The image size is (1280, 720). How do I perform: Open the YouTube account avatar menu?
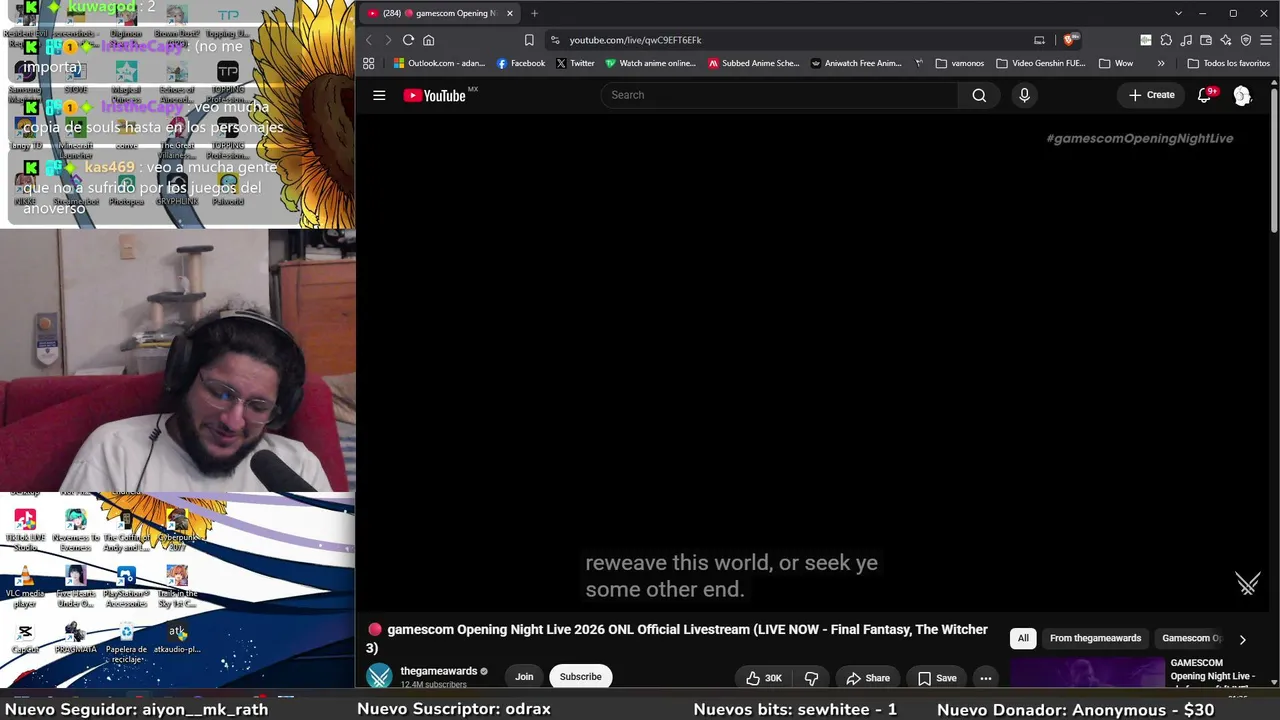click(x=1242, y=95)
